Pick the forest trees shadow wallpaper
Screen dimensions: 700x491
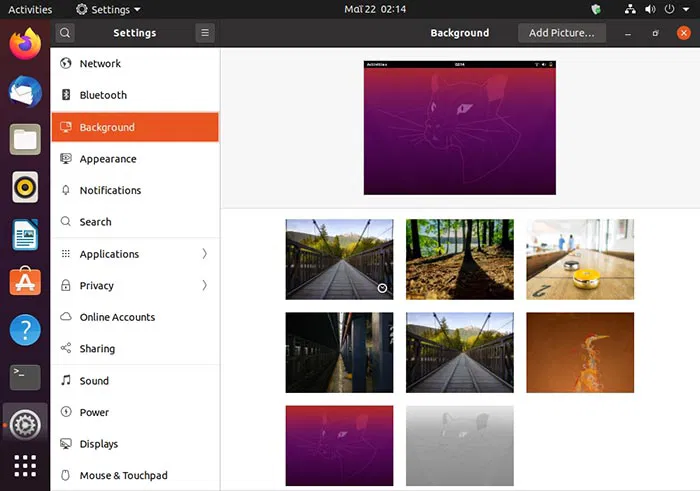click(459, 260)
